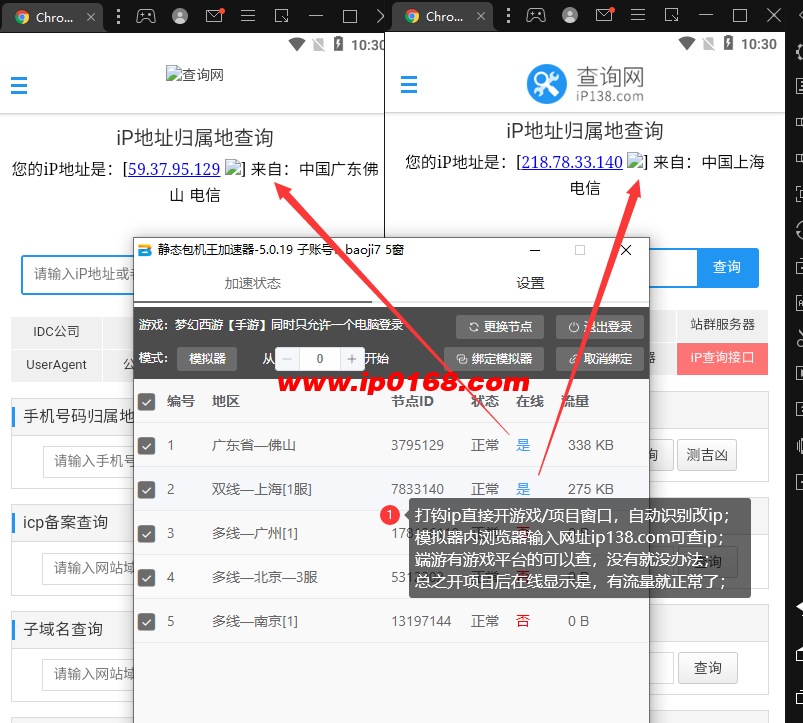Screen dimensions: 803x723
Task: Click the 退出登录 button
Action: [600, 327]
